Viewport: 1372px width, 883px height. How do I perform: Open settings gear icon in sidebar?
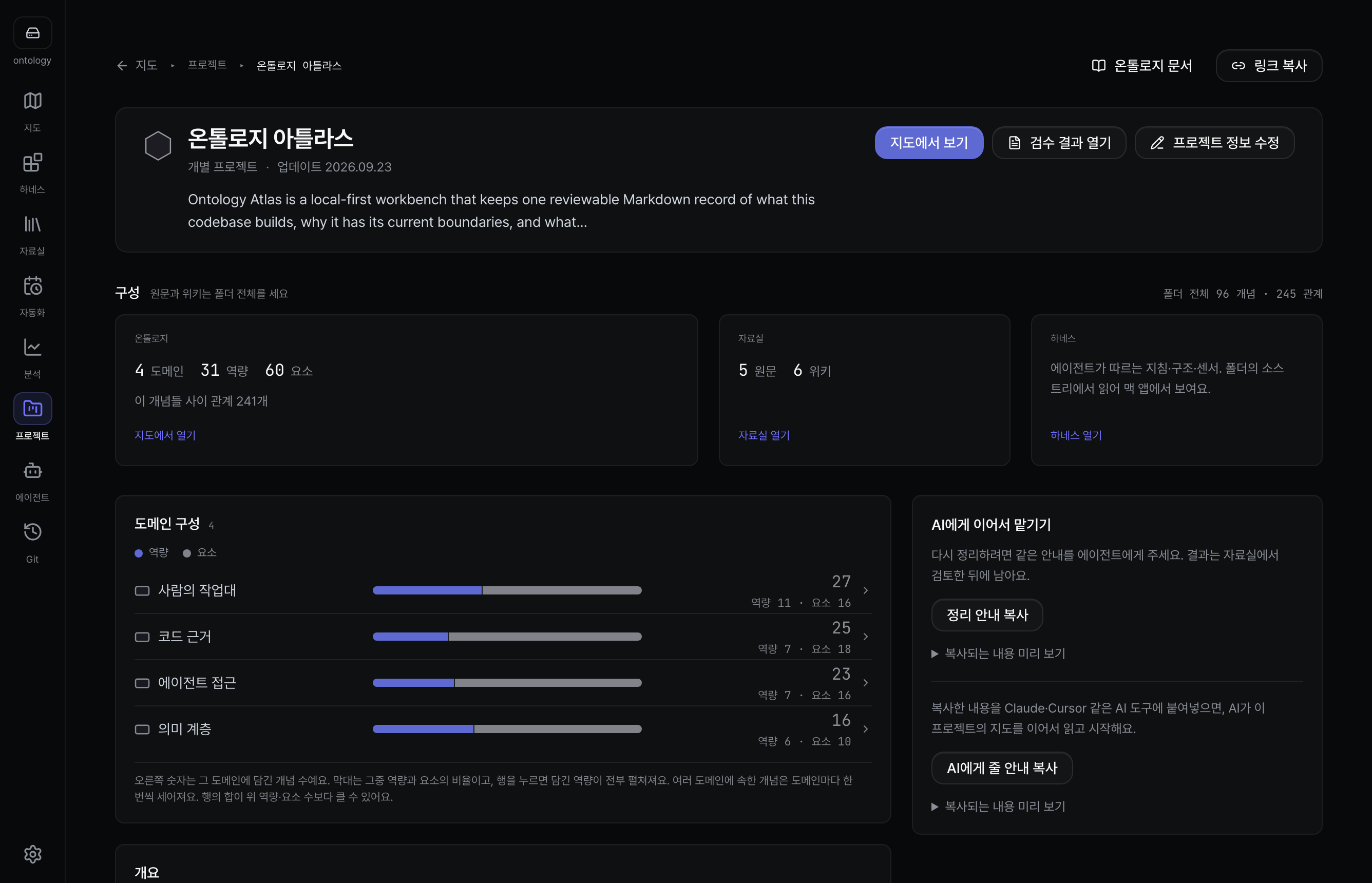[x=33, y=854]
